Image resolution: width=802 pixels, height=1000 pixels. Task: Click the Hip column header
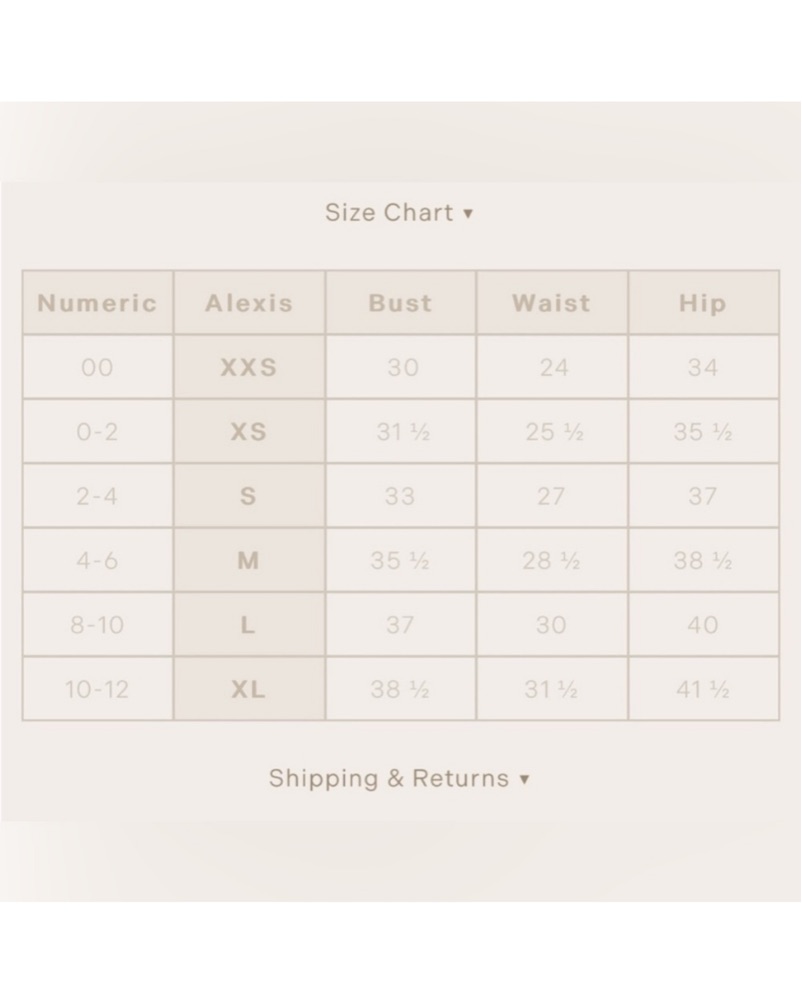pos(703,303)
